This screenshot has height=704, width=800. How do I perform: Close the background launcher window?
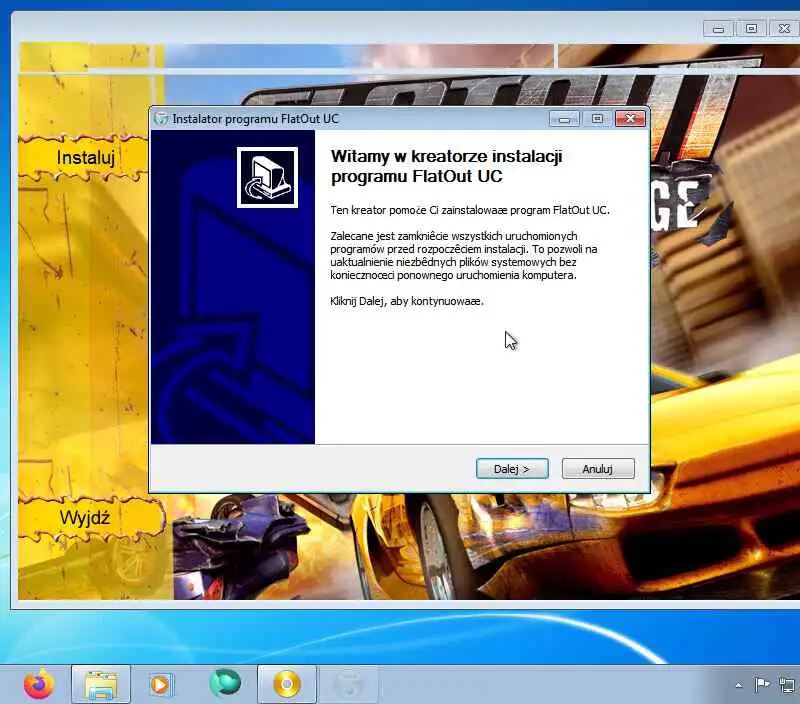[x=784, y=29]
